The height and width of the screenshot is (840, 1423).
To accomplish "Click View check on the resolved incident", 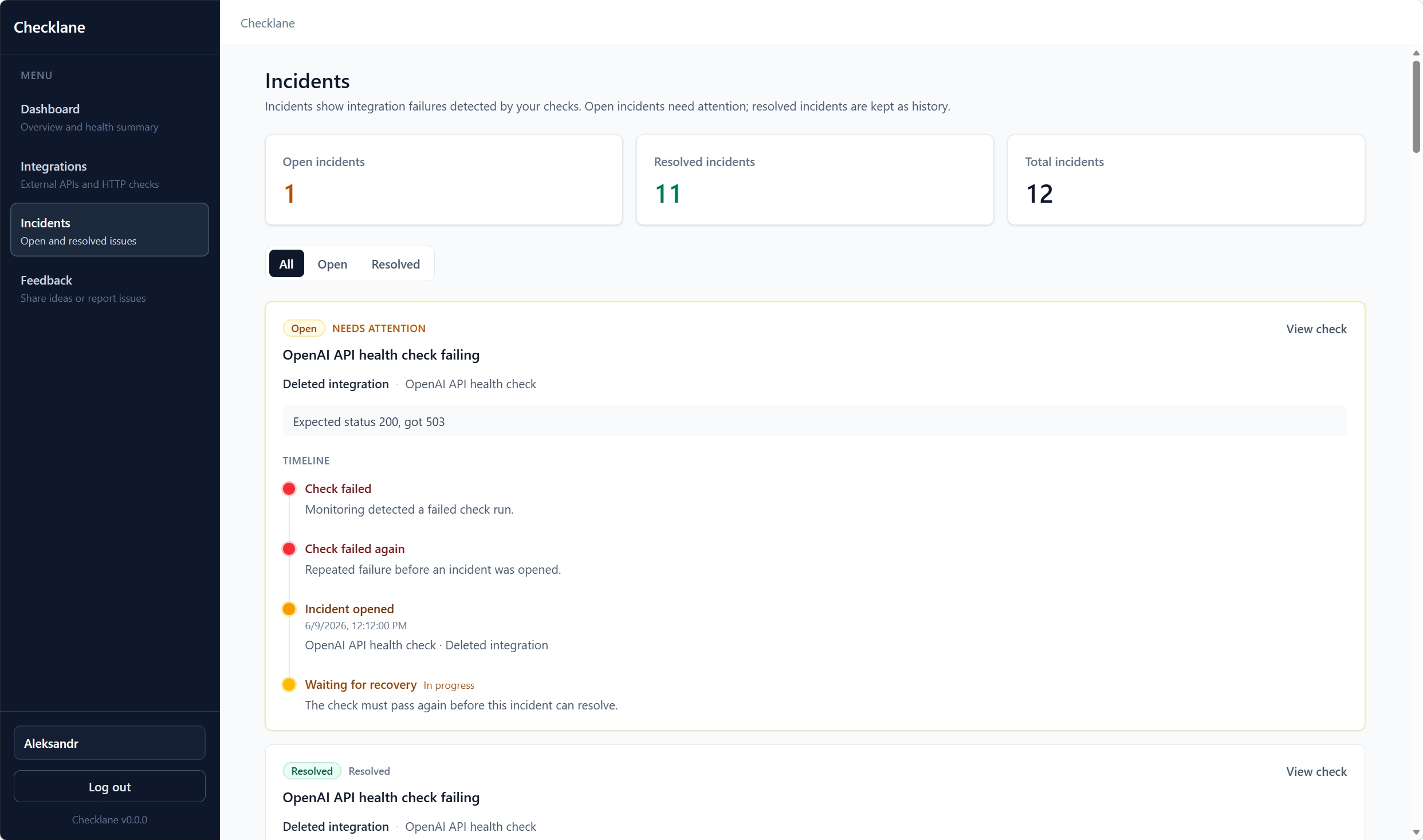I will coord(1316,772).
